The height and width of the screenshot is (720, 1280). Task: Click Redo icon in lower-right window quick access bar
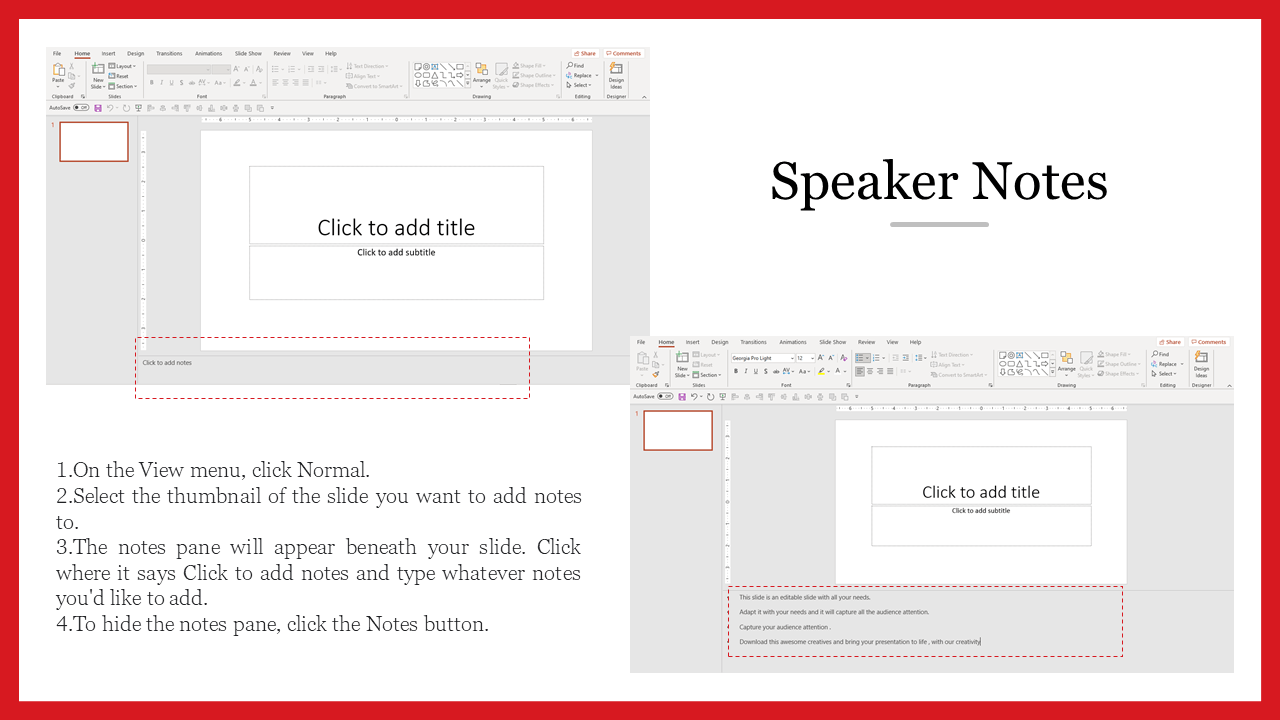[x=710, y=397]
